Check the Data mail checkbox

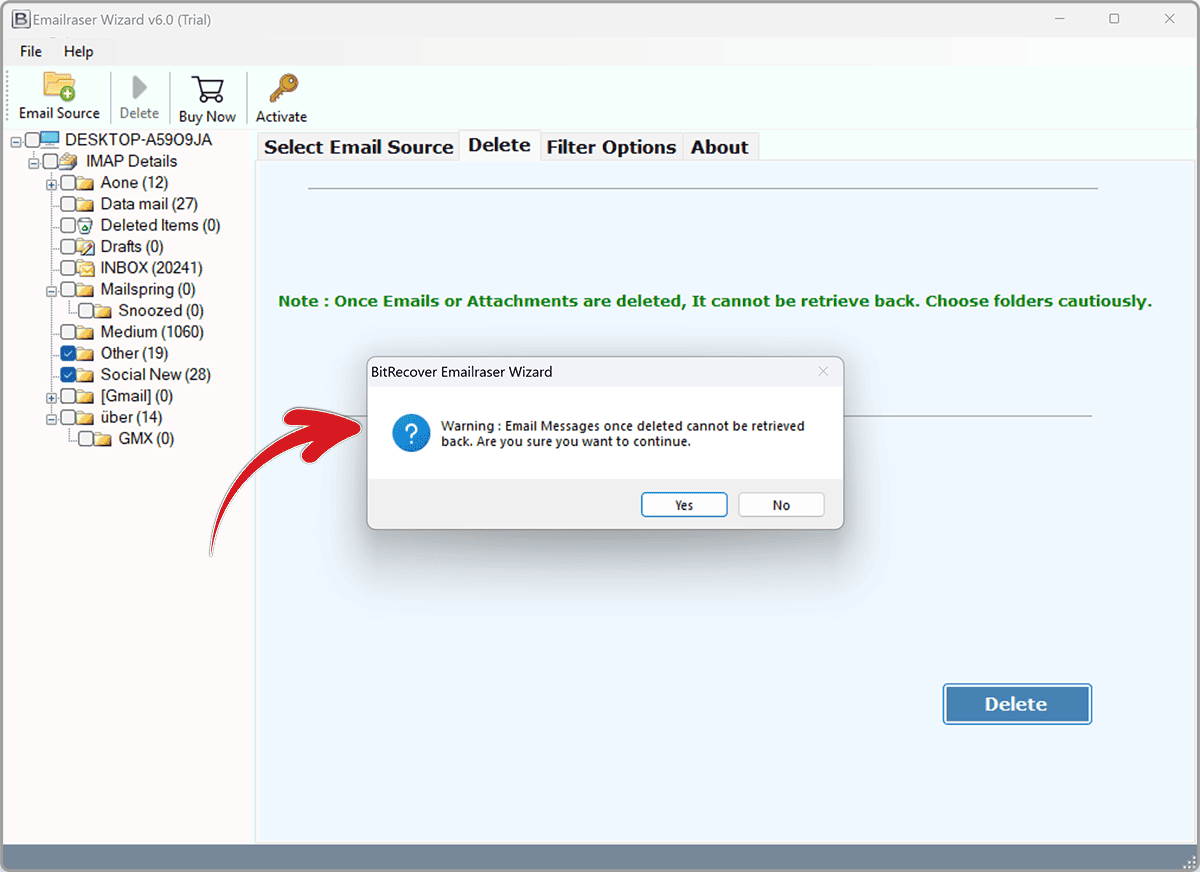[x=68, y=204]
